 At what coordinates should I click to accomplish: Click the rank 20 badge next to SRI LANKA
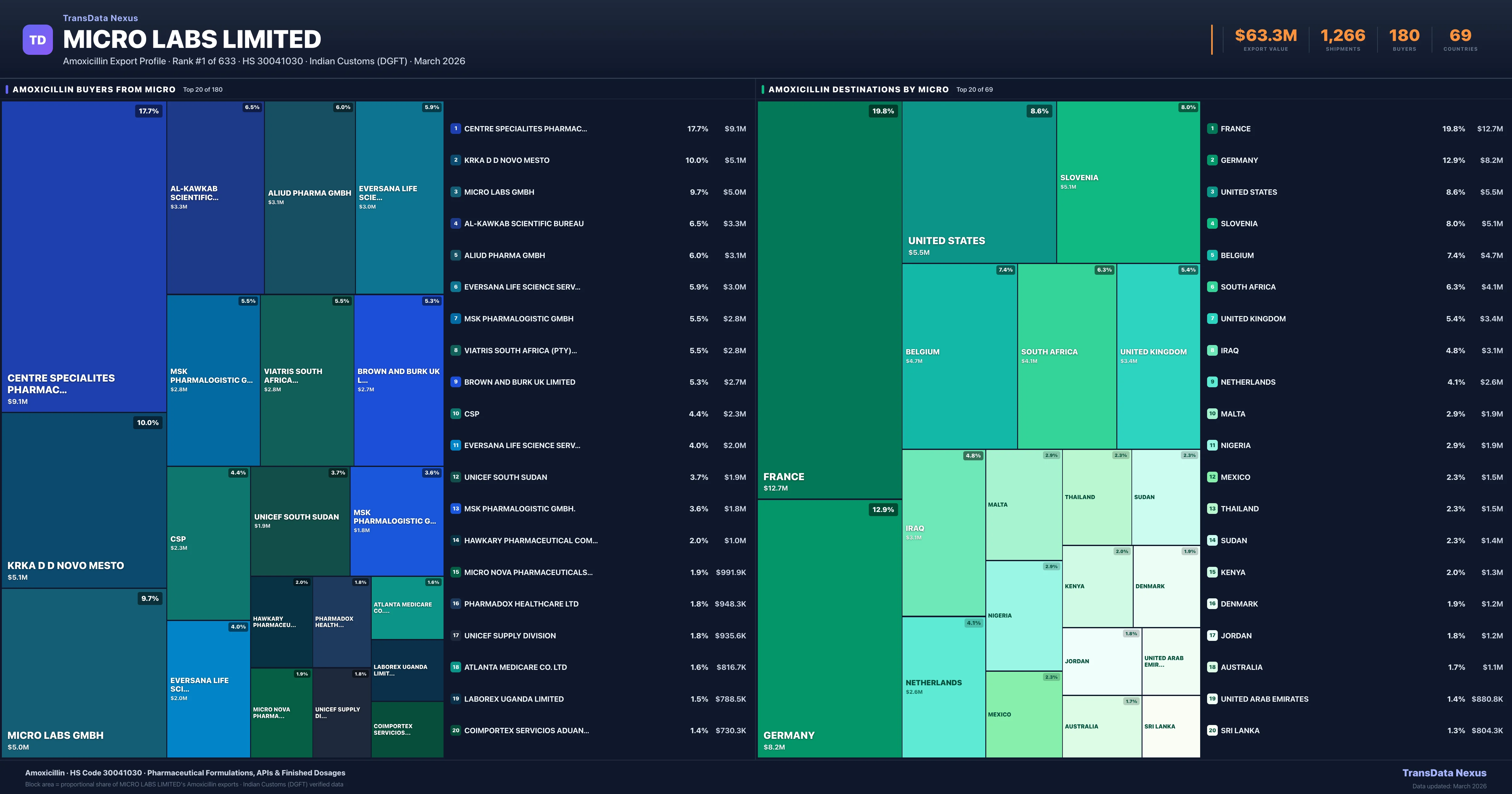(x=1212, y=730)
